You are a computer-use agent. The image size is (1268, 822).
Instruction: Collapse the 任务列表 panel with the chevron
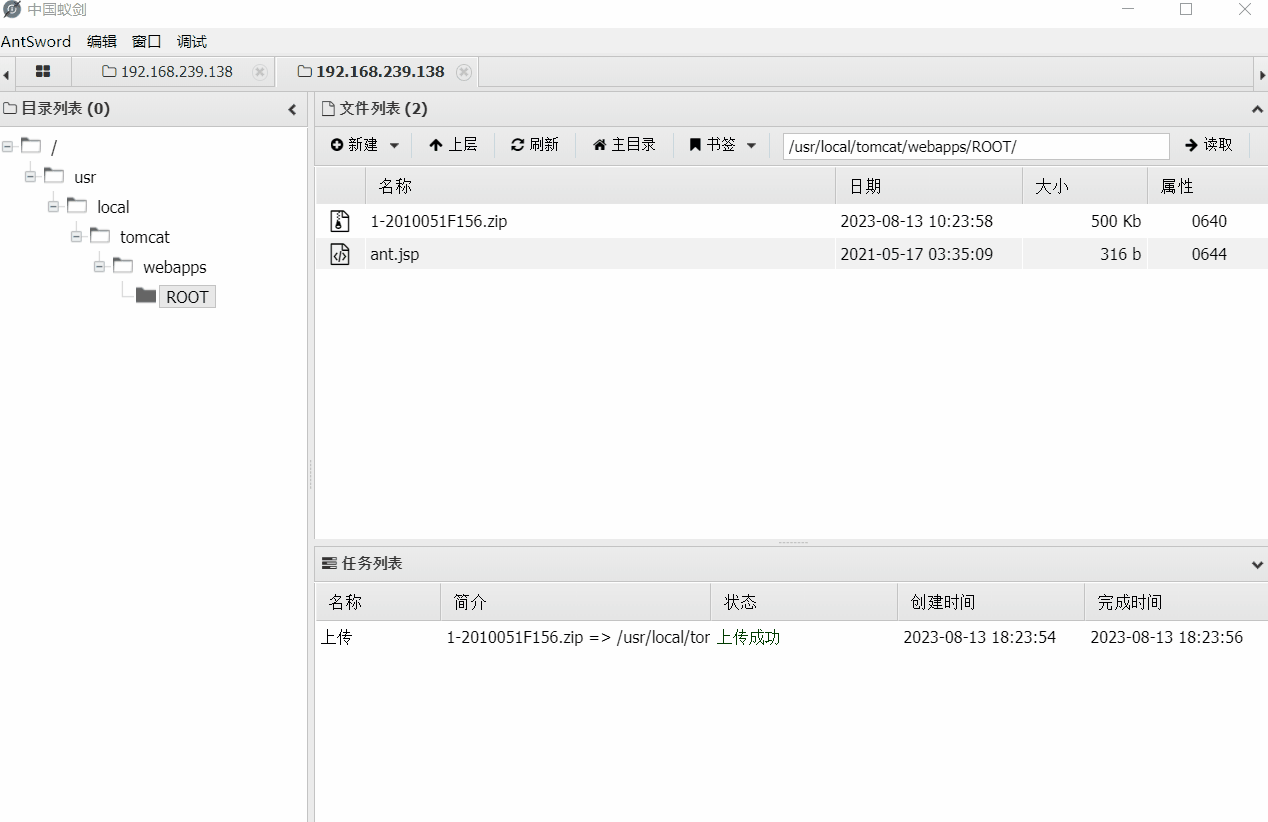(x=1258, y=565)
